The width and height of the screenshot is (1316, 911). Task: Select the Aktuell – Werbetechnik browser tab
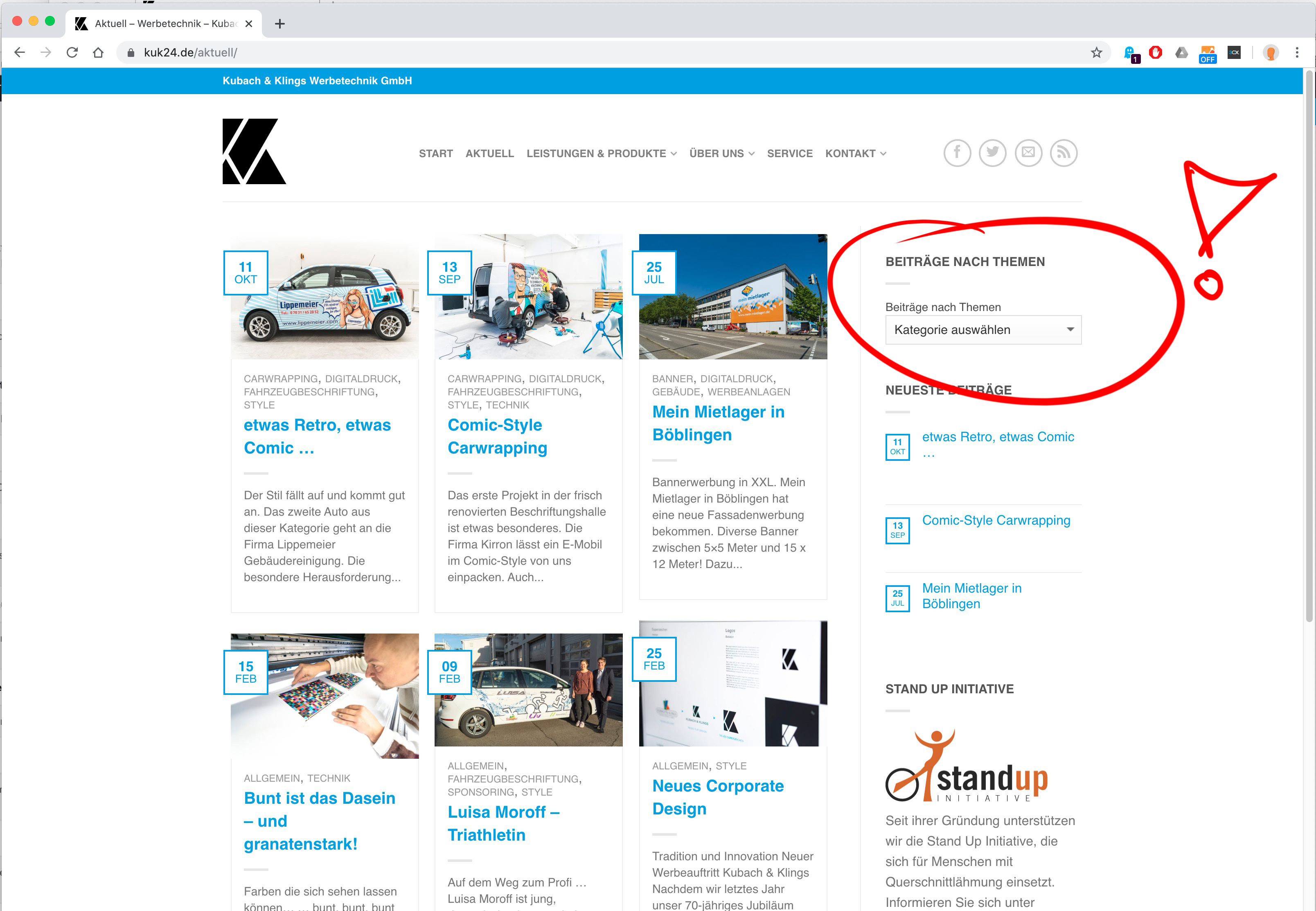163,23
